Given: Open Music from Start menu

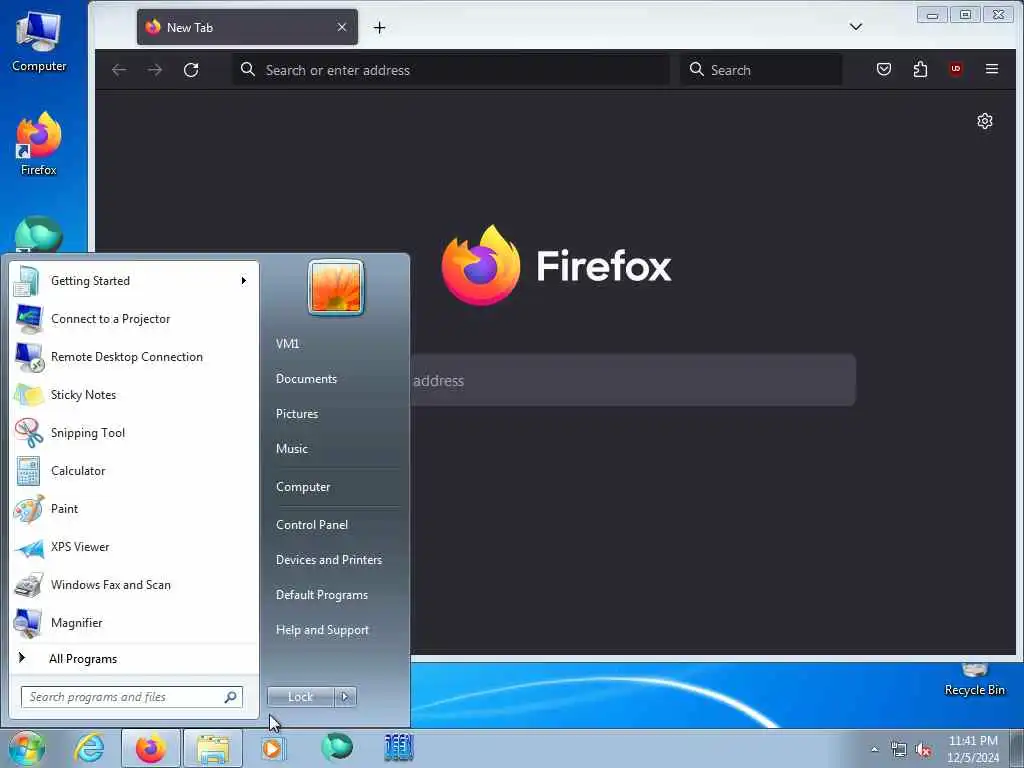Looking at the screenshot, I should pos(292,449).
